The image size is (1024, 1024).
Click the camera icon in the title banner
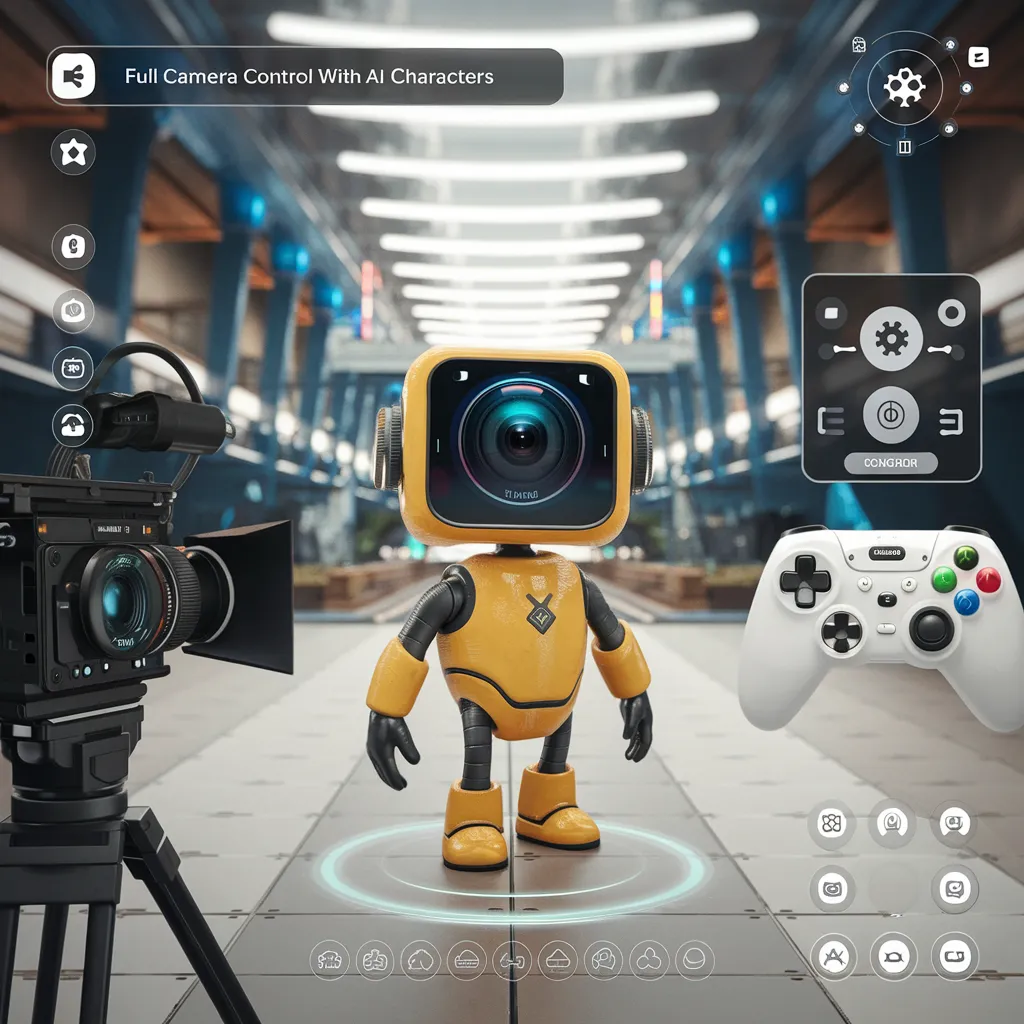click(x=73, y=77)
